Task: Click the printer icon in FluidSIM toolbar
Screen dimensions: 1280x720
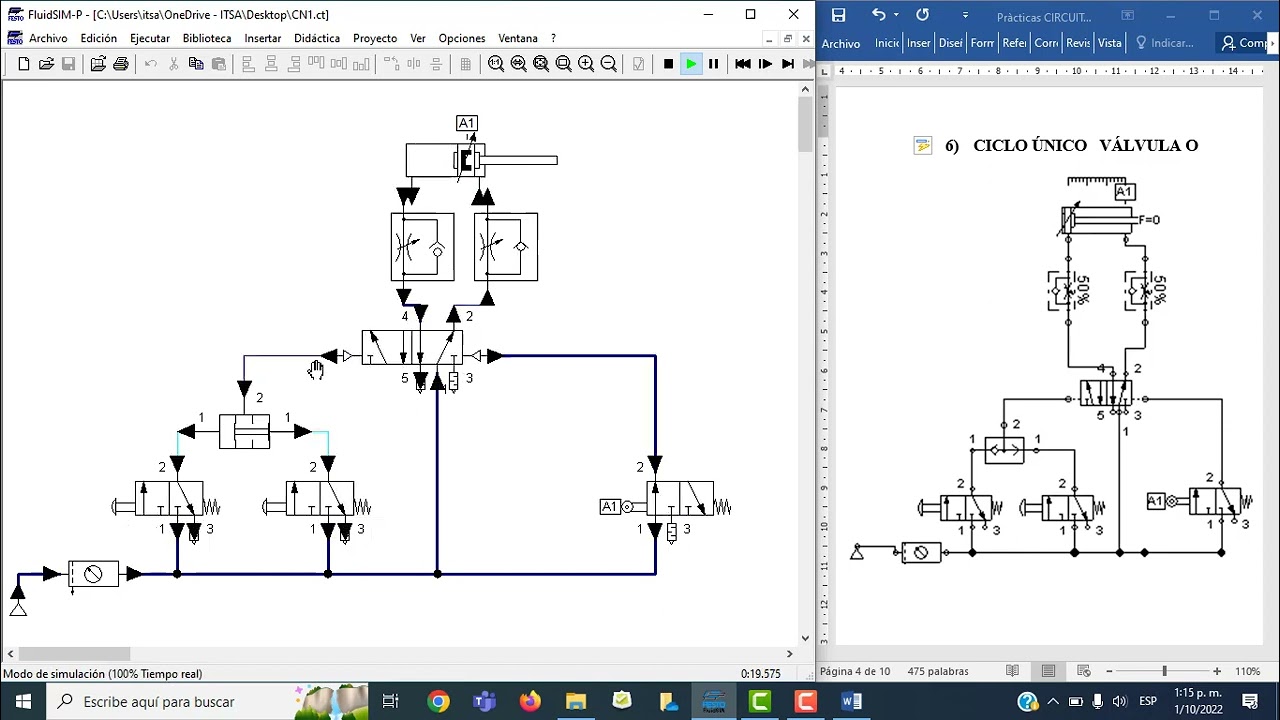Action: point(121,64)
